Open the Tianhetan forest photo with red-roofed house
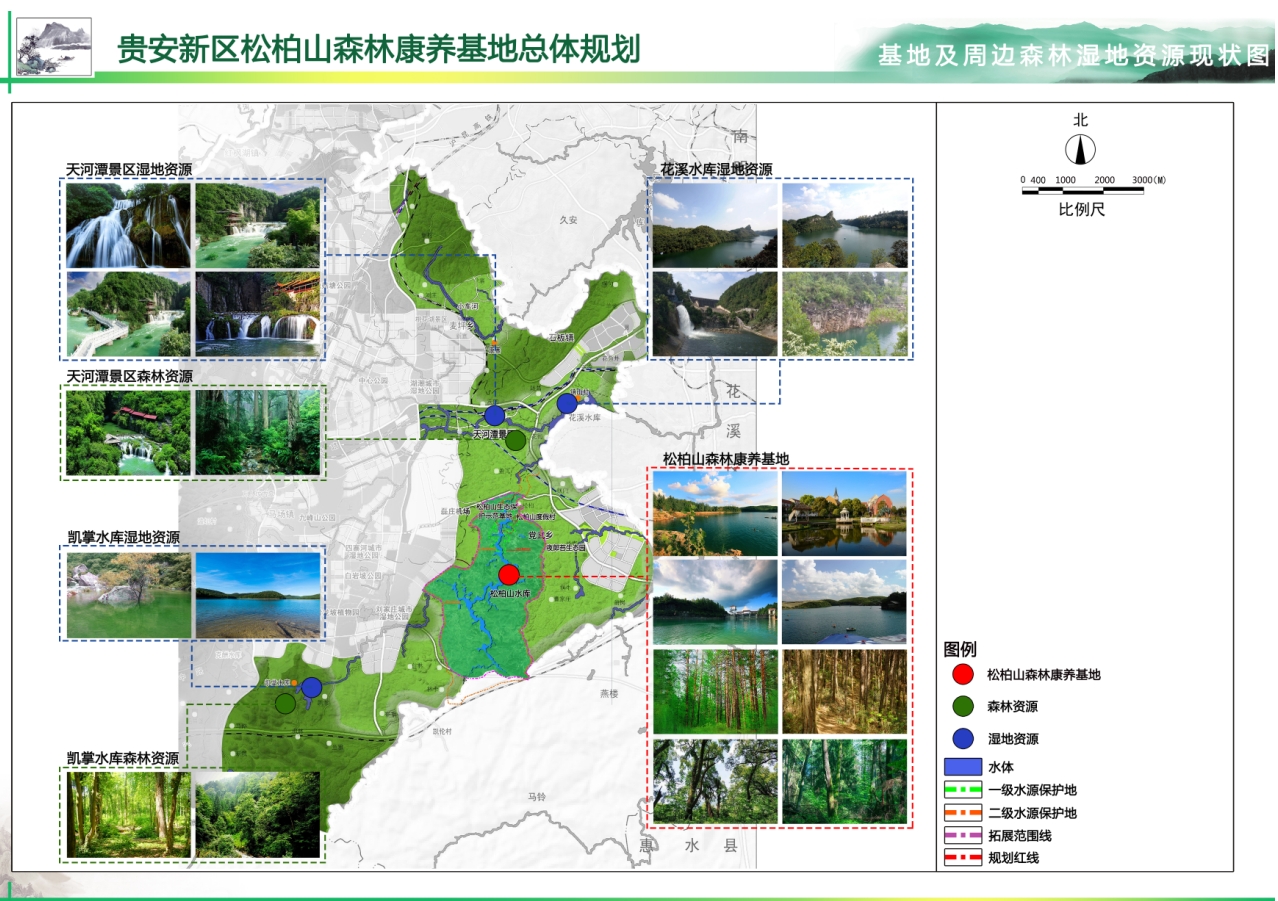Screen dimensions: 1278x901 pos(128,432)
